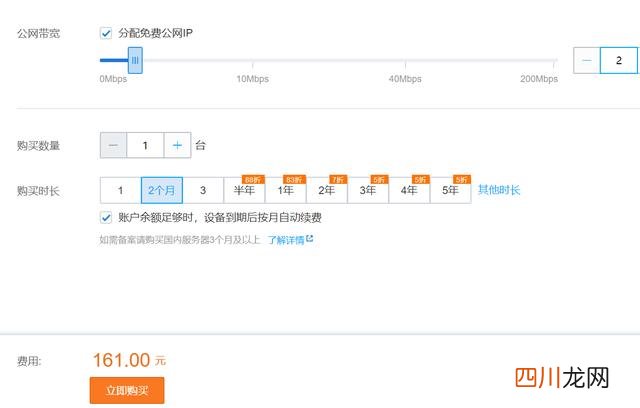Select 3 months purchase duration
Screen dimensions: 640x408
[x=203, y=190]
